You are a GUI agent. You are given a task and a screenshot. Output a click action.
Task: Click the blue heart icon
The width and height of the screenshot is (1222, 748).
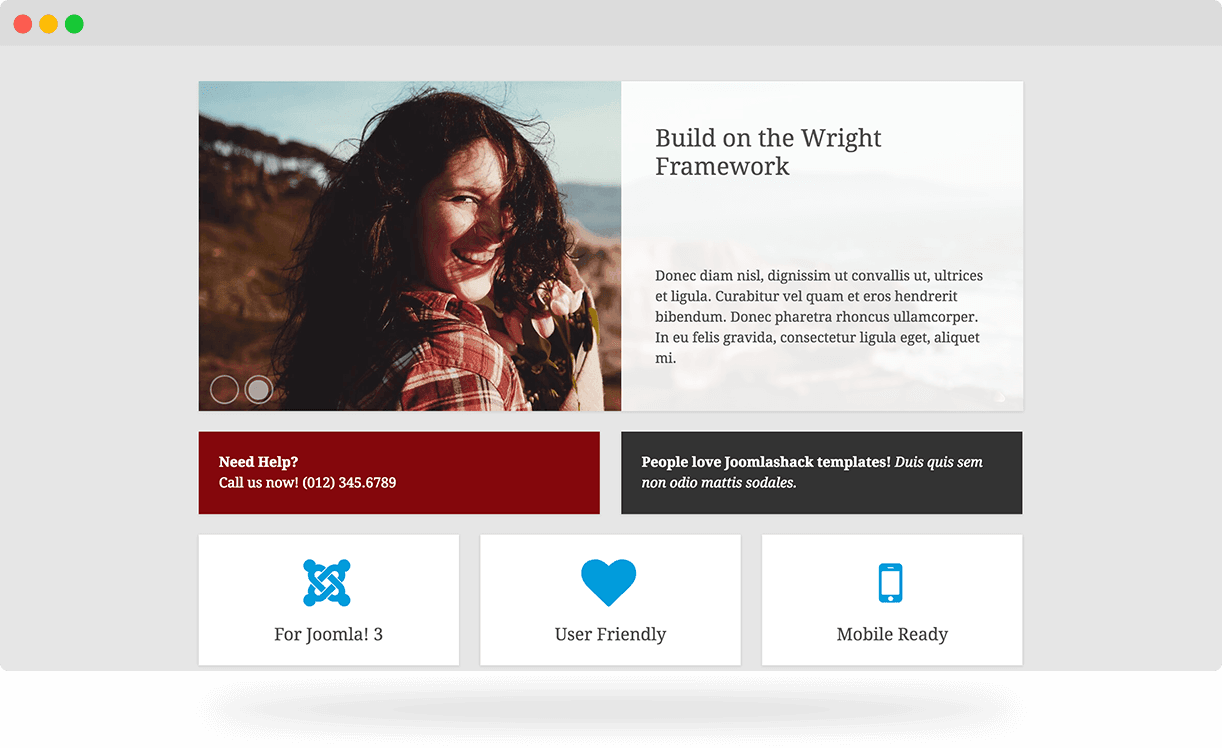609,583
